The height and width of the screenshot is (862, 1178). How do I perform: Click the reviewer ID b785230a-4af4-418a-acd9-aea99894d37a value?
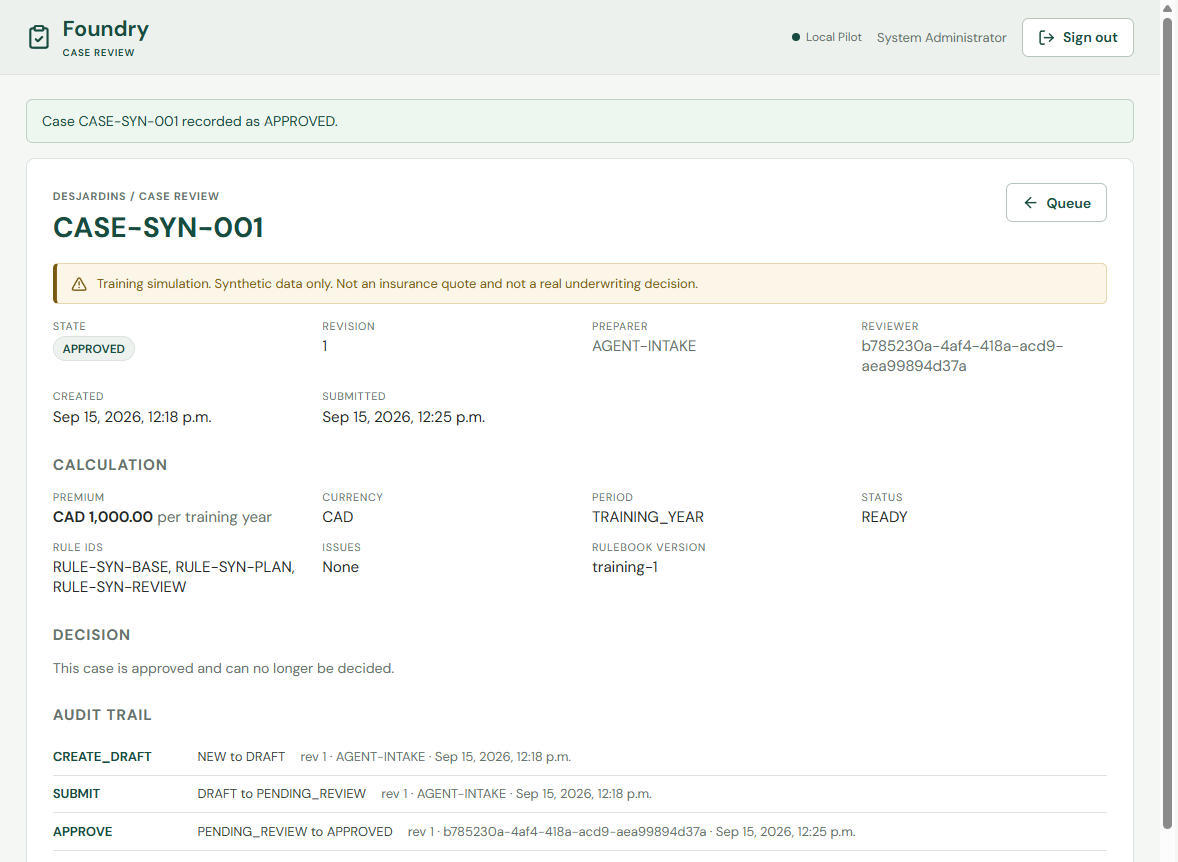point(962,356)
